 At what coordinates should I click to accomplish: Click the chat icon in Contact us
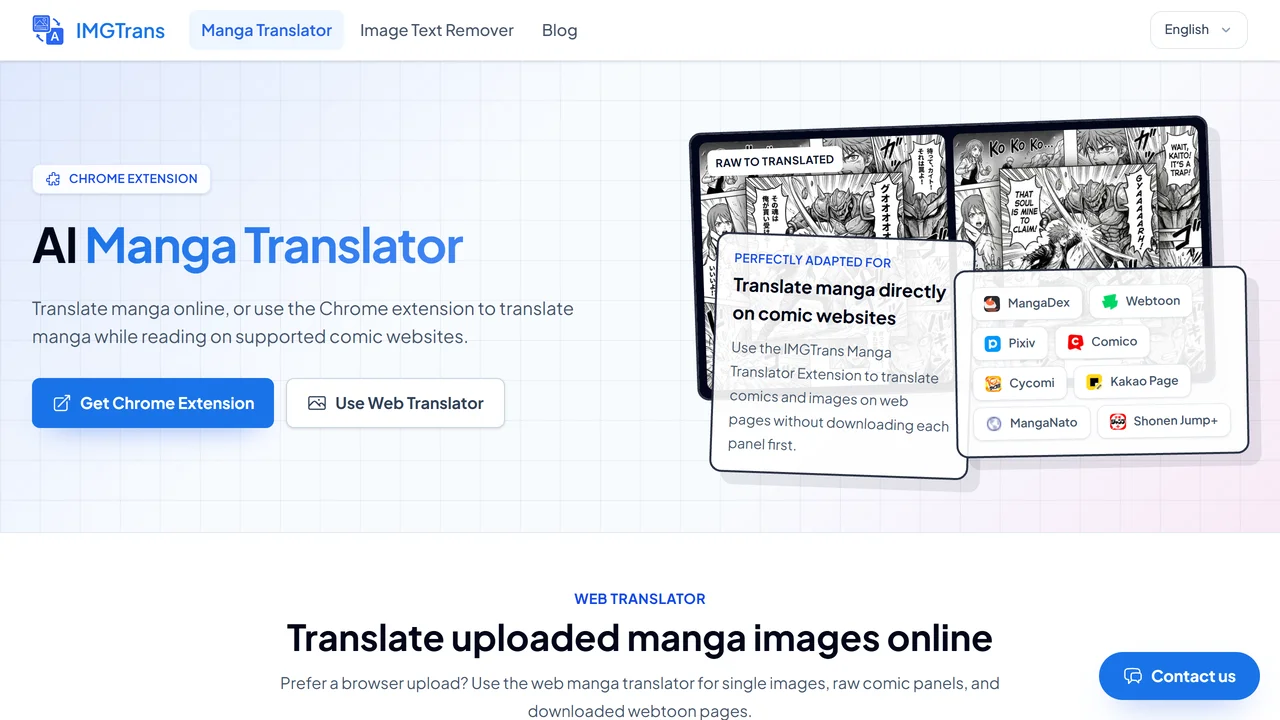click(1133, 676)
